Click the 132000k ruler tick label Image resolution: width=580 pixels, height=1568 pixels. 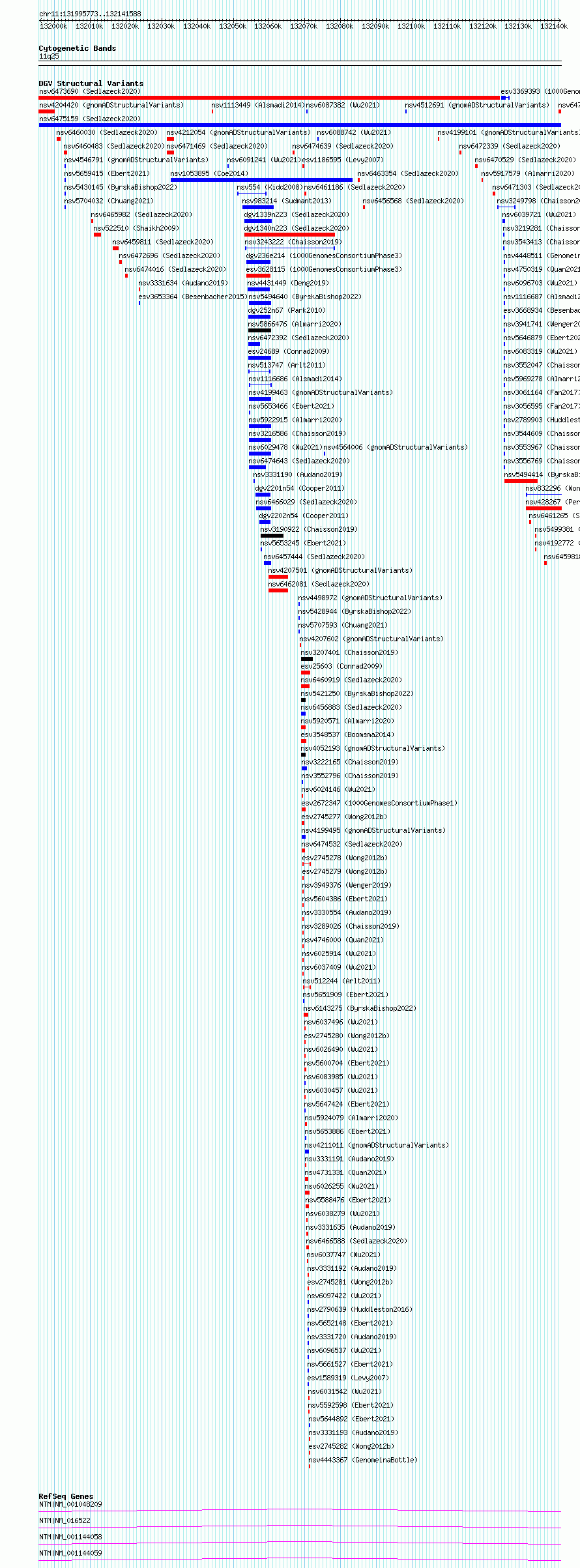[x=53, y=26]
